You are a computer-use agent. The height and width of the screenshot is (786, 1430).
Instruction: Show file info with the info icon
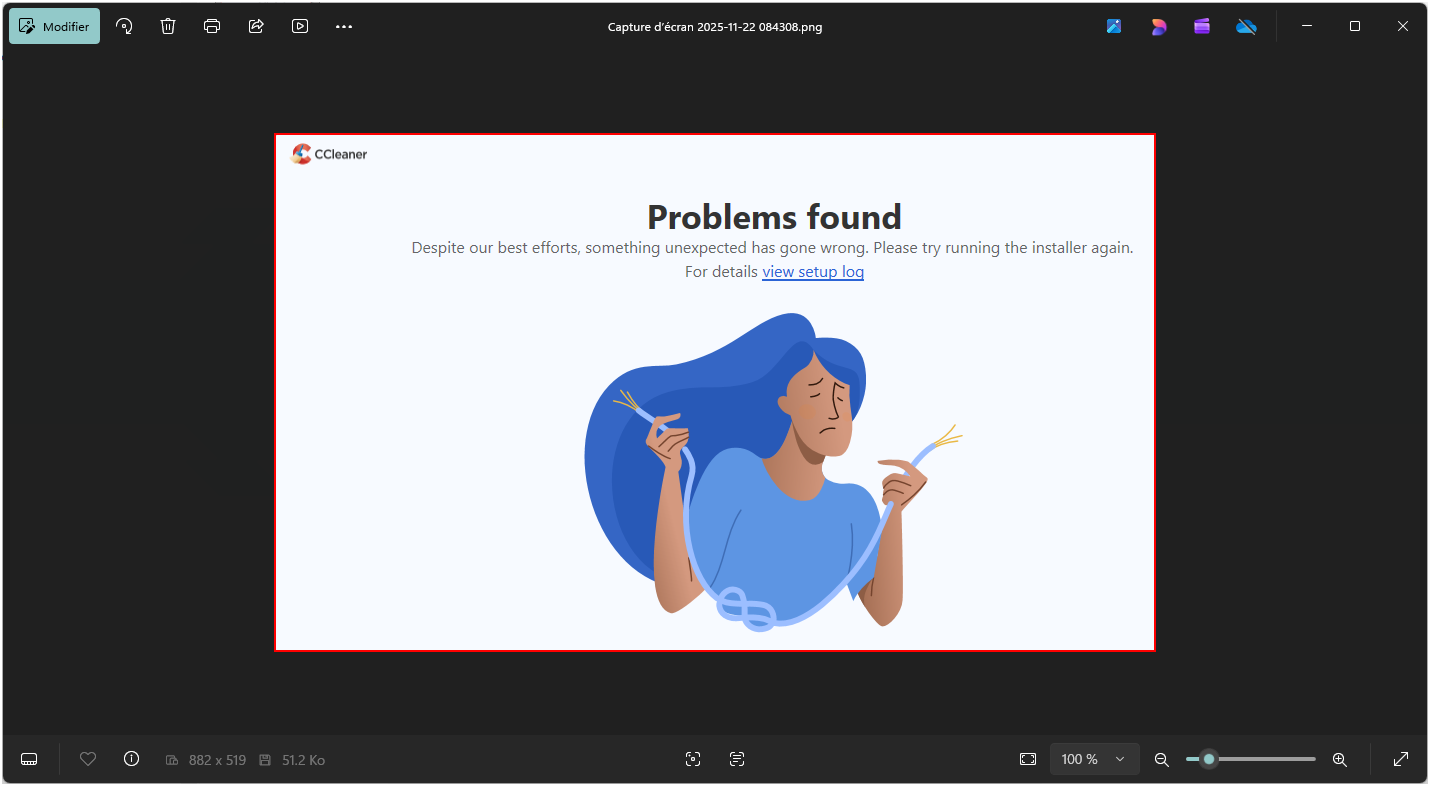[131, 759]
